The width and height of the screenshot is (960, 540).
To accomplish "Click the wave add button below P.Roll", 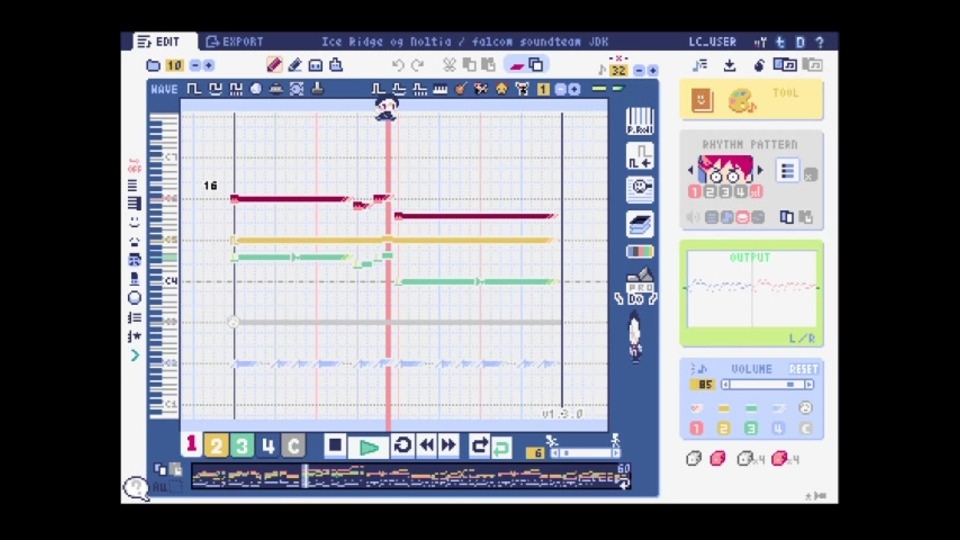I will [640, 156].
